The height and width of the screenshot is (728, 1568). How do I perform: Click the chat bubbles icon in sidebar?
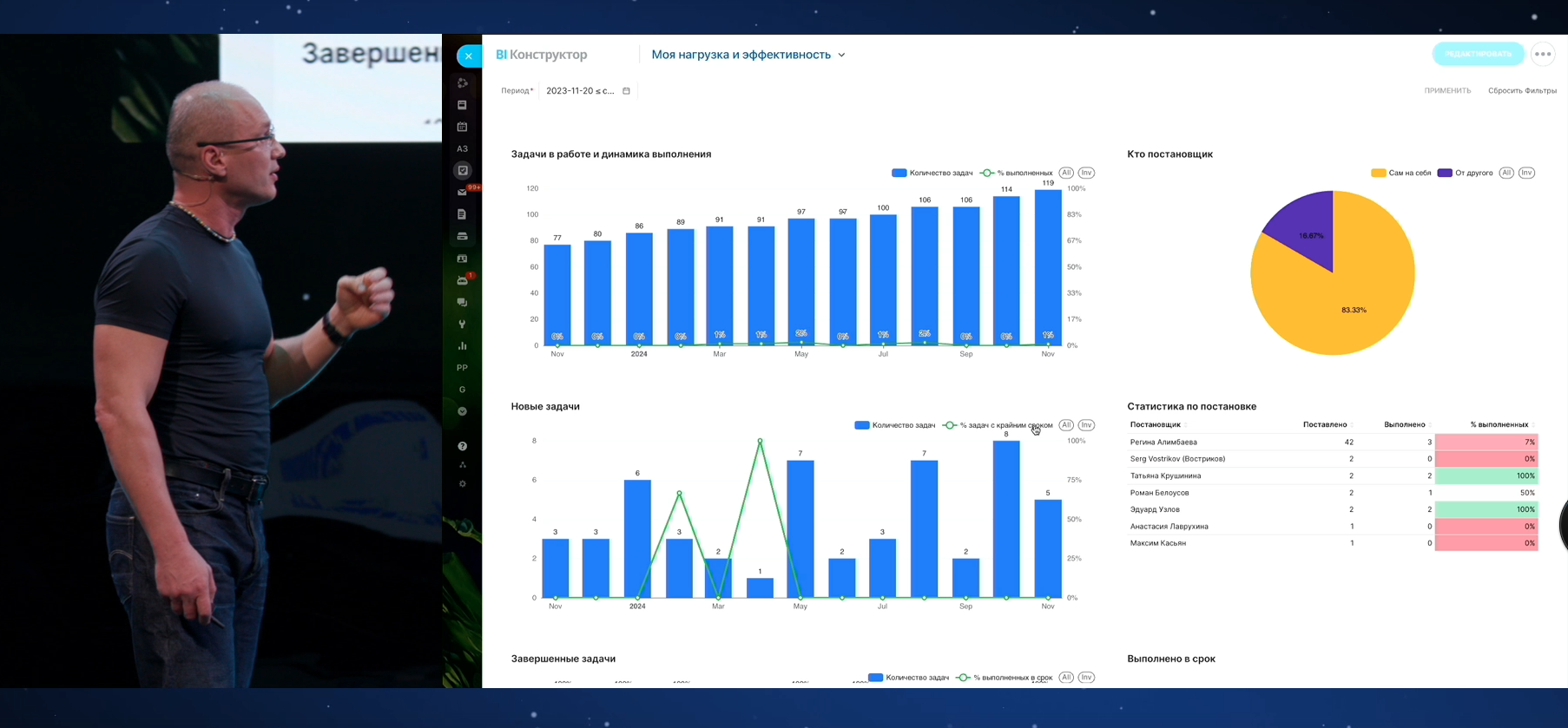tap(463, 302)
